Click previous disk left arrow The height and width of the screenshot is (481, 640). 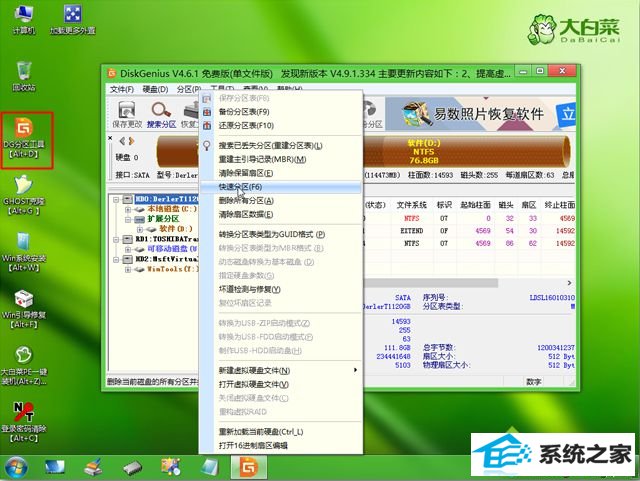pos(122,141)
